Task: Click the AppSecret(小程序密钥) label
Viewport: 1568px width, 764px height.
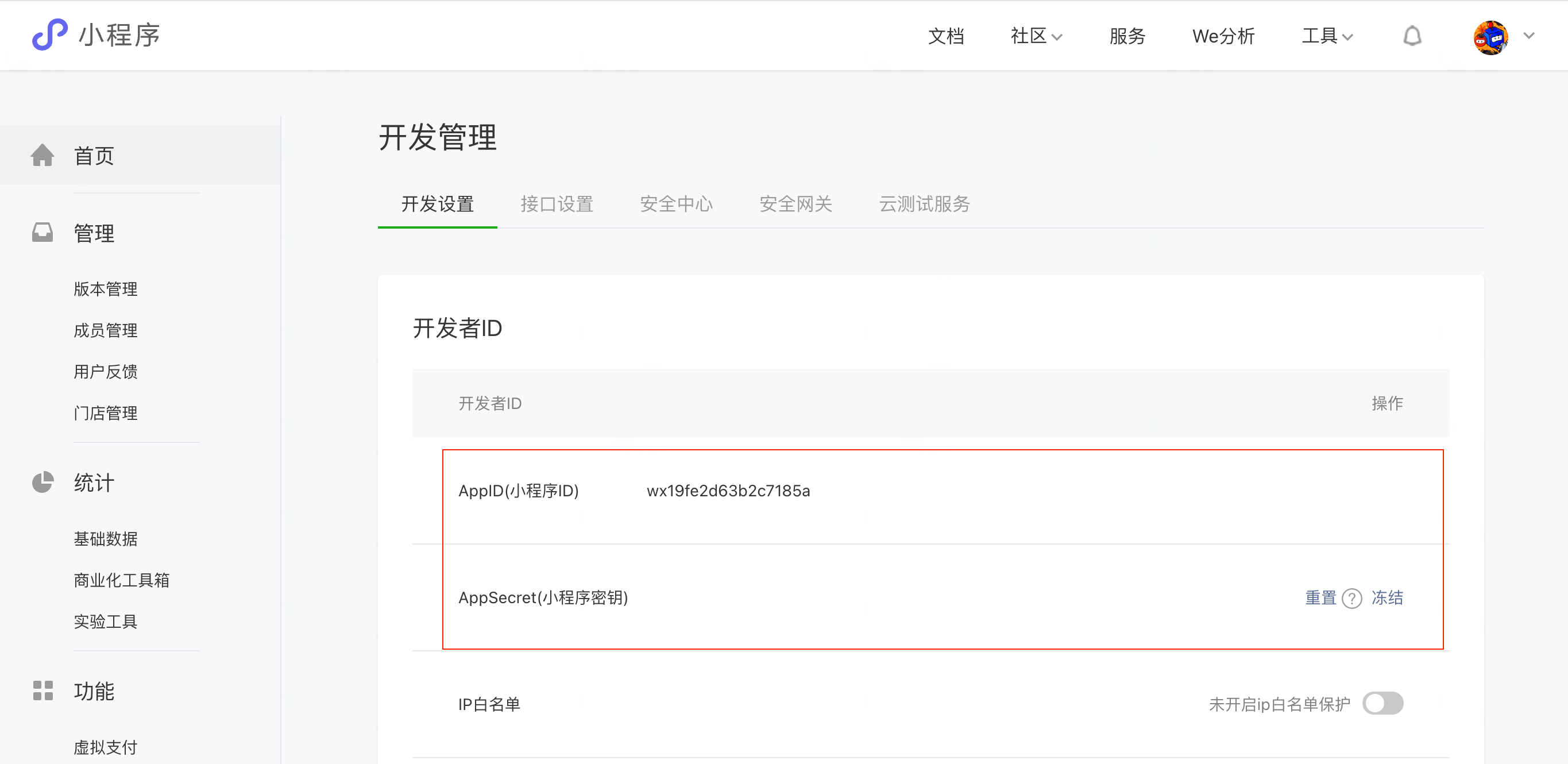Action: (x=543, y=598)
